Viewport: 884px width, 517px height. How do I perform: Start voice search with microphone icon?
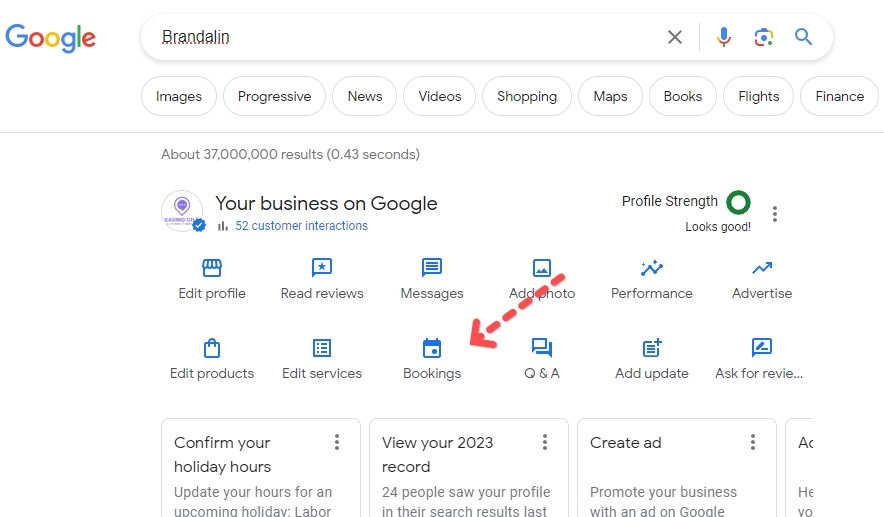click(x=724, y=37)
